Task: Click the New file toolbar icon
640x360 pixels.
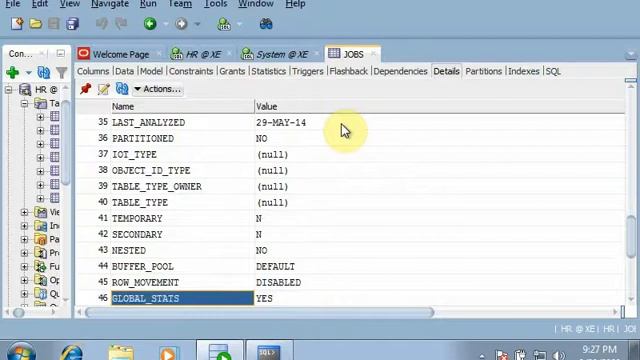Action: coord(17,24)
